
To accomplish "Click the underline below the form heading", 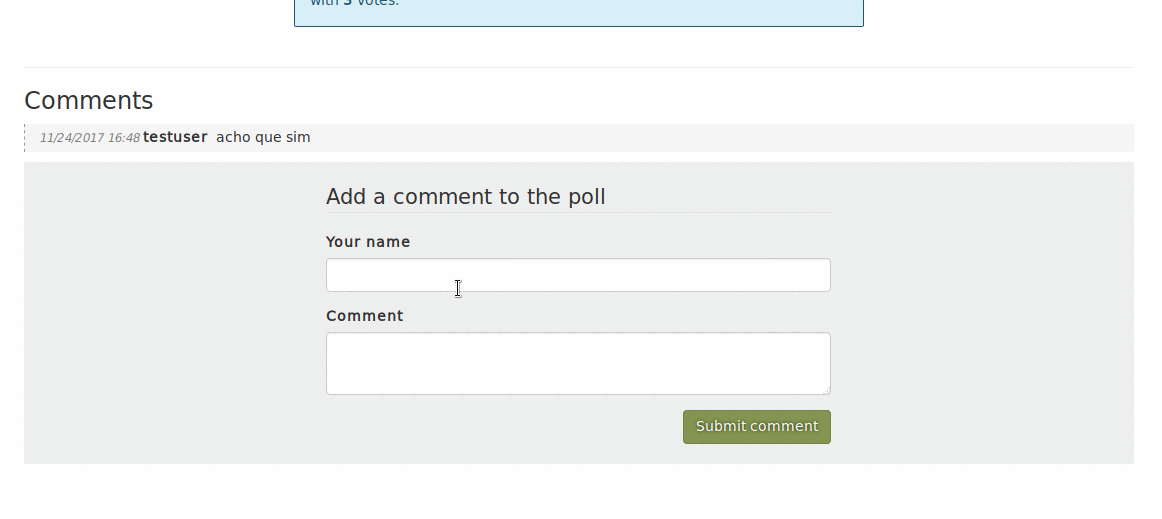I will tap(578, 213).
